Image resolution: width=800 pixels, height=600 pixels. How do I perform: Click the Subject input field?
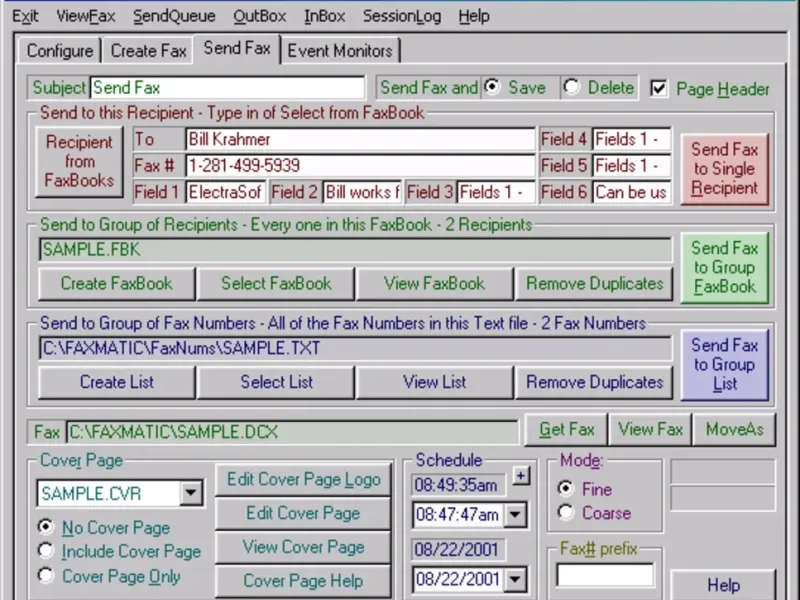[x=228, y=88]
